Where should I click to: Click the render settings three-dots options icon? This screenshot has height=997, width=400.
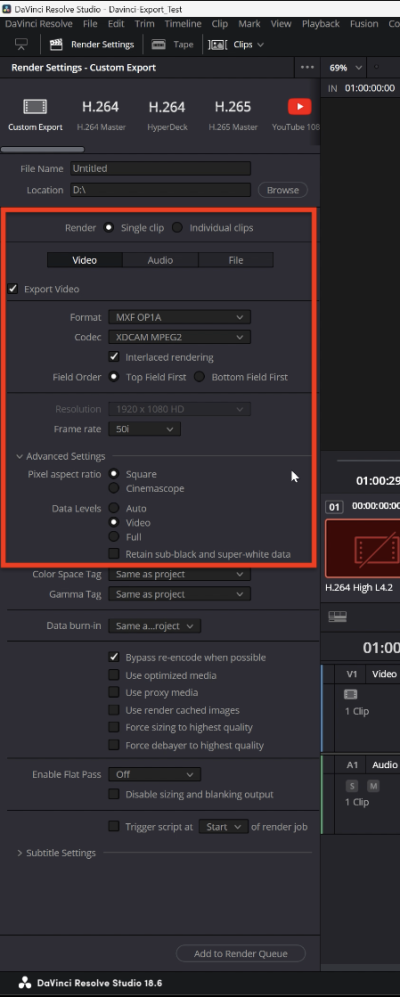click(307, 67)
